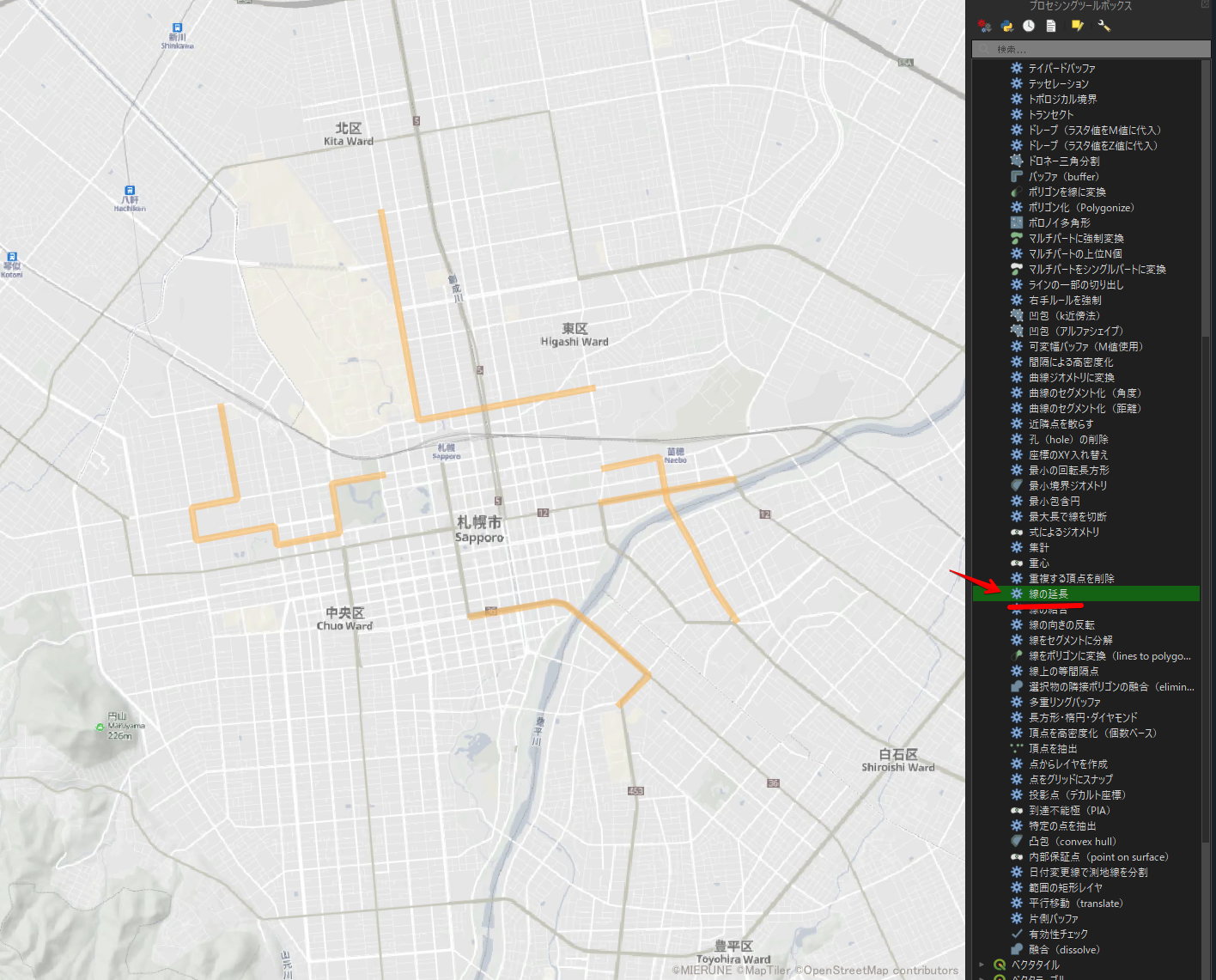Select 右手ルールを強制 algorithm
The image size is (1216, 980).
click(1066, 301)
